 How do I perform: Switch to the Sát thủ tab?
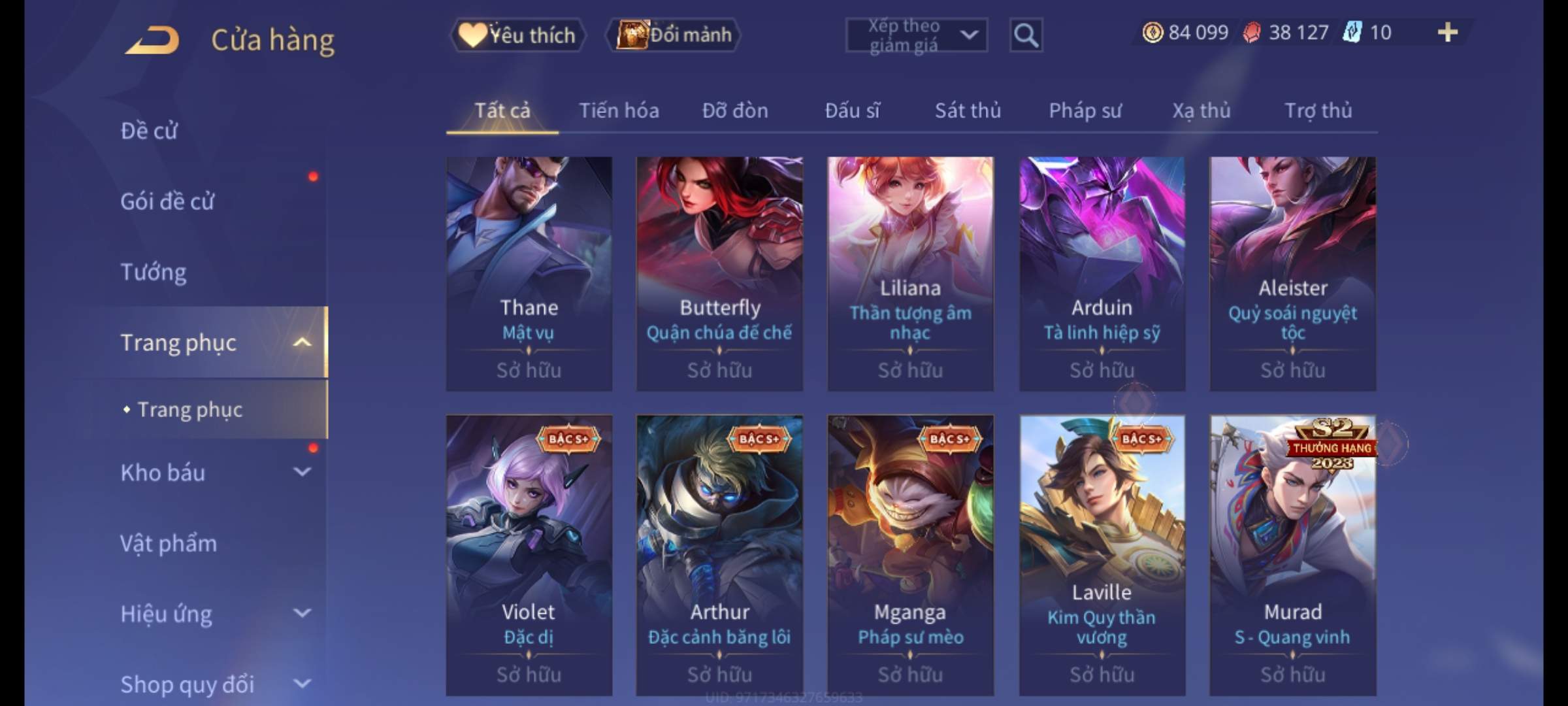[968, 110]
